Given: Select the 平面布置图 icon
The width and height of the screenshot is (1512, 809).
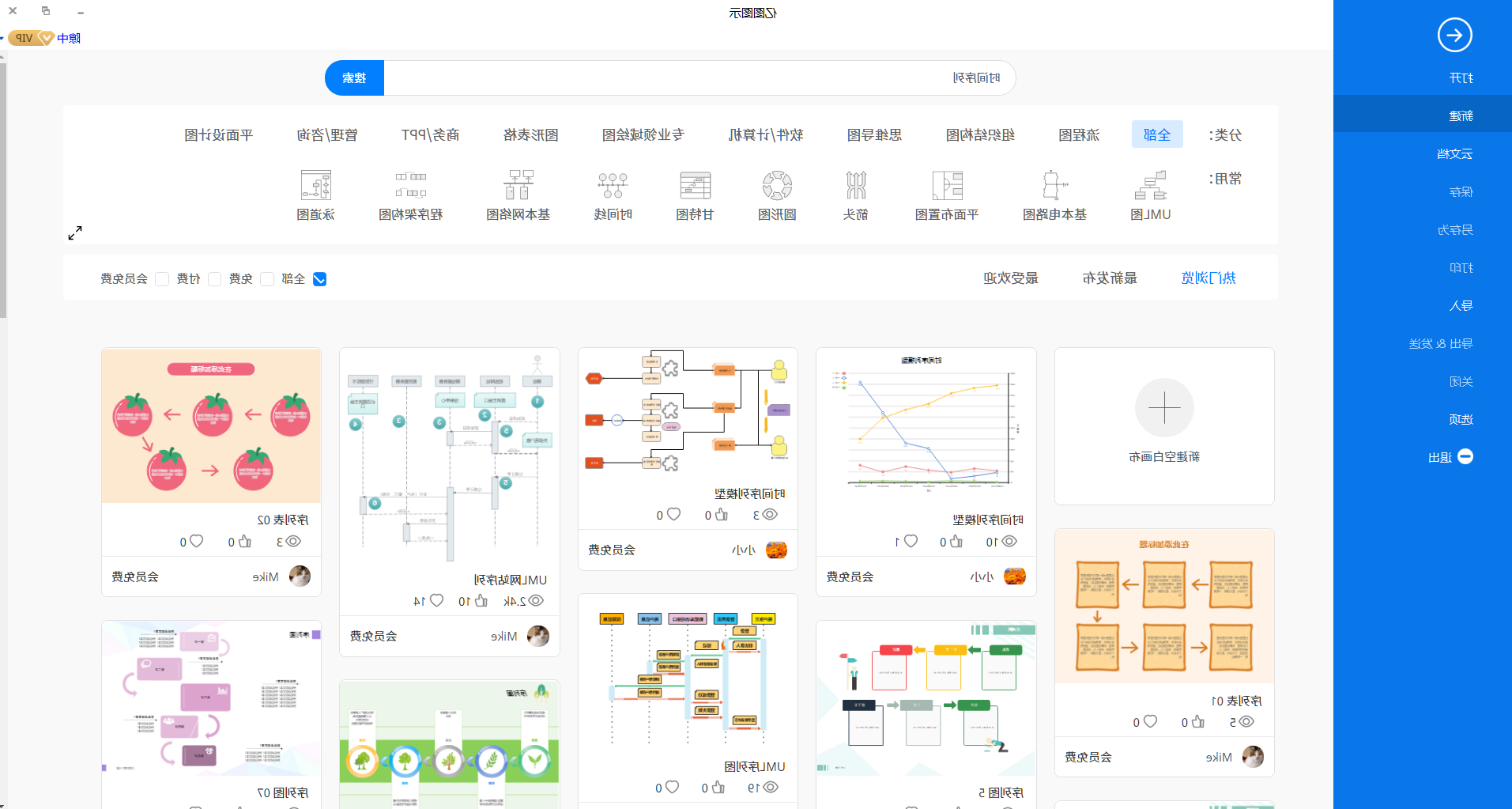Looking at the screenshot, I should (947, 185).
